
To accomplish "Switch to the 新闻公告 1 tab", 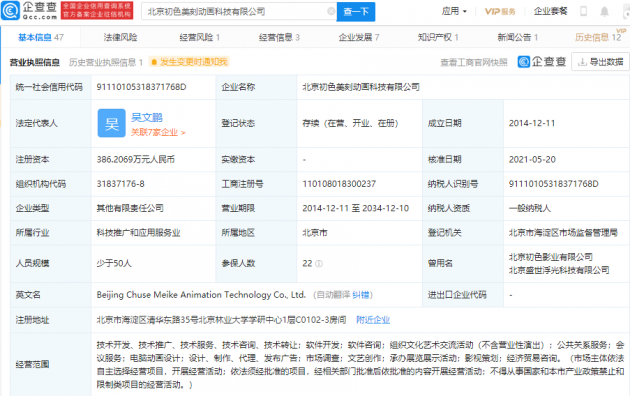I will pyautogui.click(x=518, y=37).
